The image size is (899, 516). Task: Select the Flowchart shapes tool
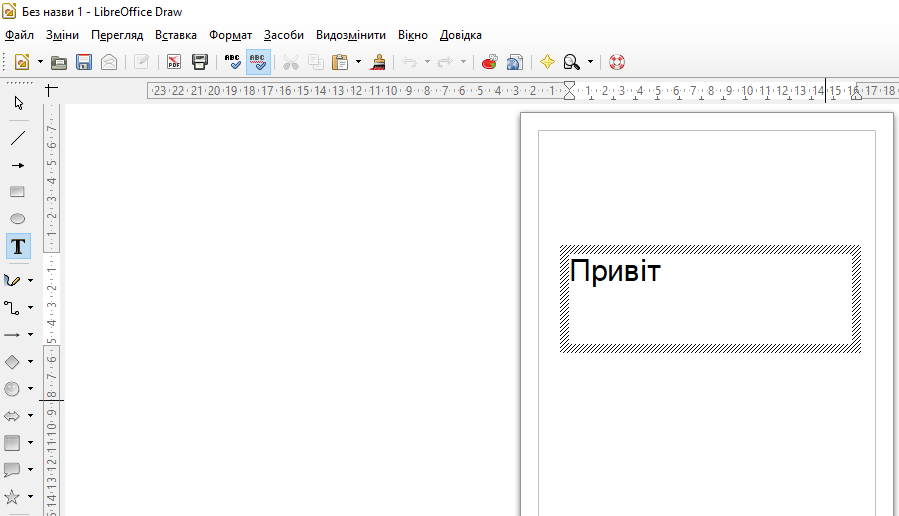click(x=12, y=443)
